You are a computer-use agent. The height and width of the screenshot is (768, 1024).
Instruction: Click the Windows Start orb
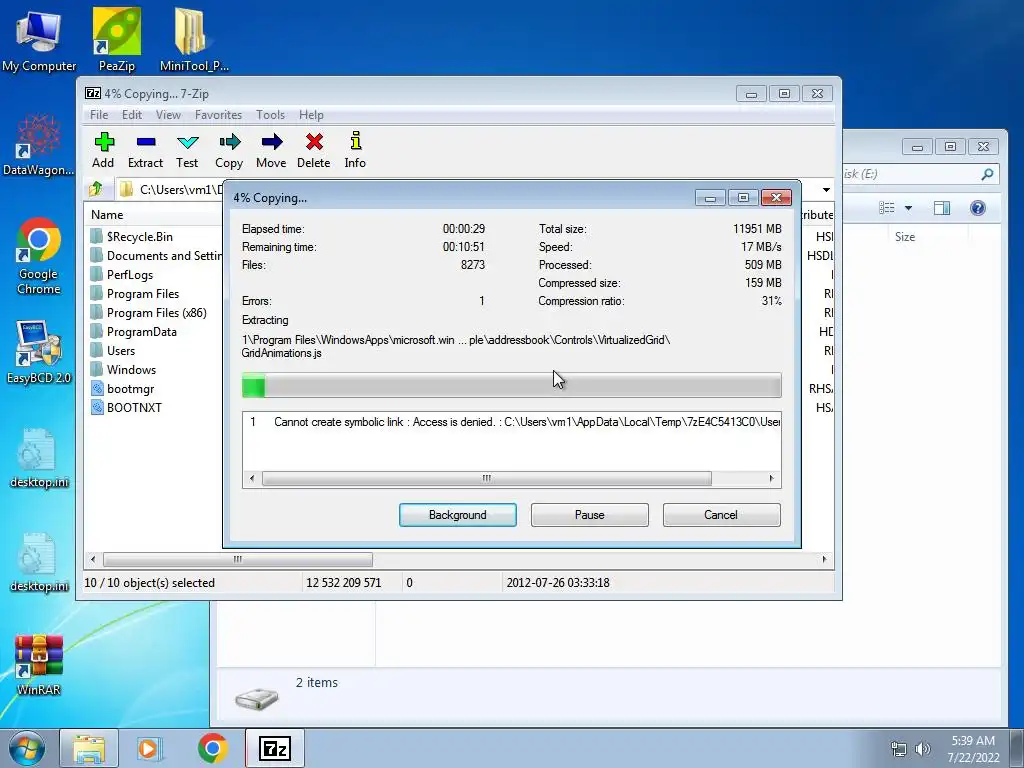pyautogui.click(x=27, y=748)
